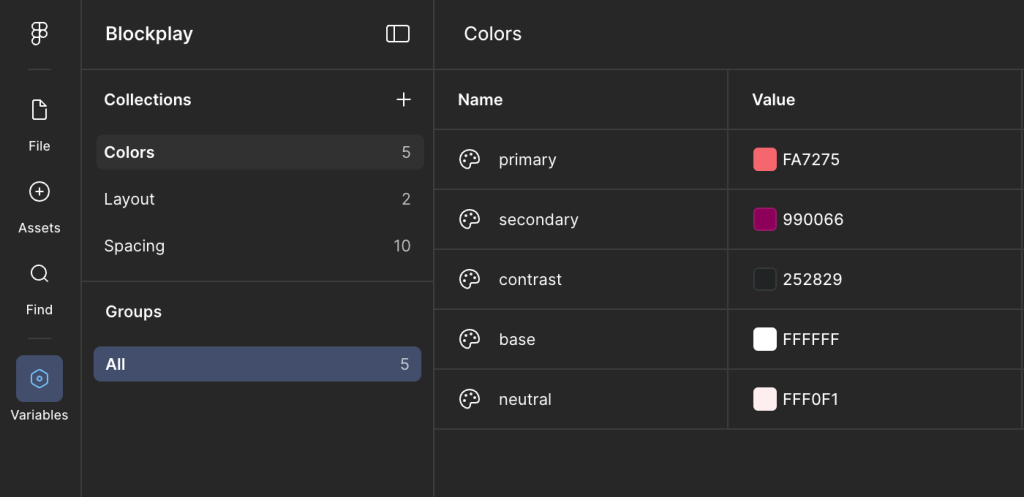1024x497 pixels.
Task: Click the primary color swatch FA7275
Action: tap(765, 160)
